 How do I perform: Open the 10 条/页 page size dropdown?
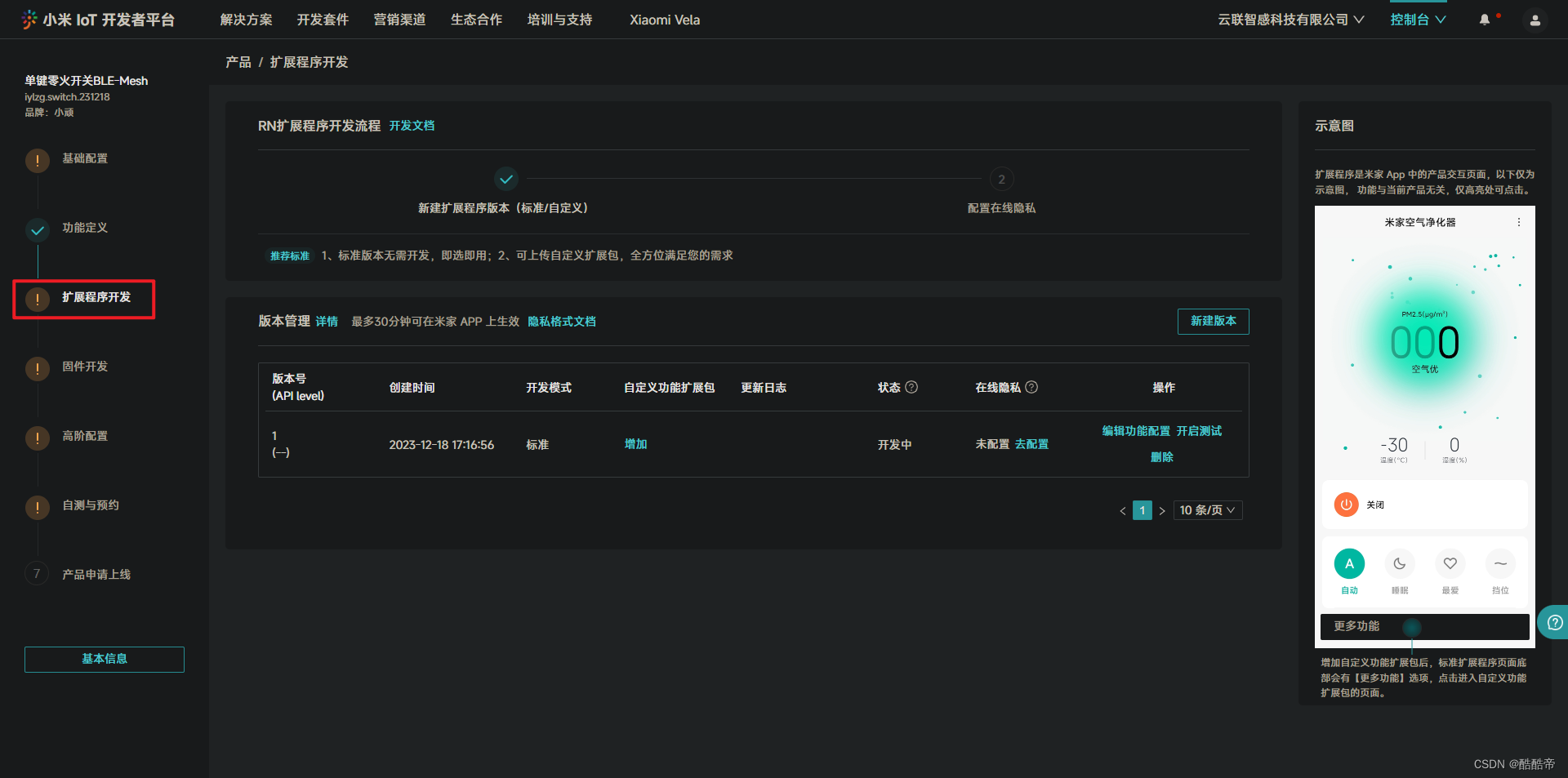click(x=1208, y=510)
